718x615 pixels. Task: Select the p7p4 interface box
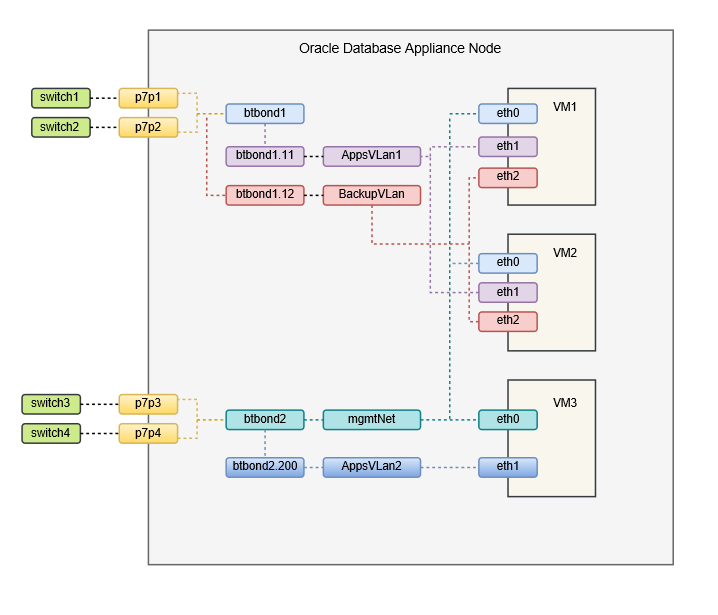pyautogui.click(x=148, y=433)
